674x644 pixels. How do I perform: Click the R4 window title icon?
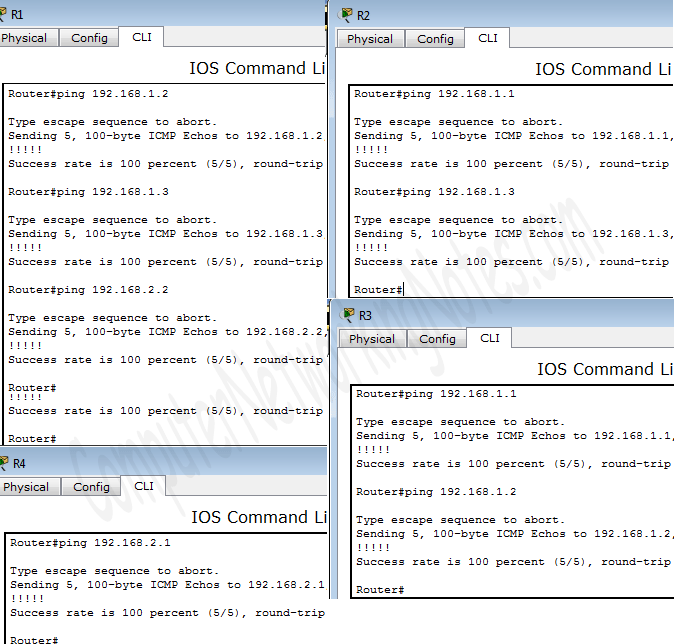click(4, 463)
